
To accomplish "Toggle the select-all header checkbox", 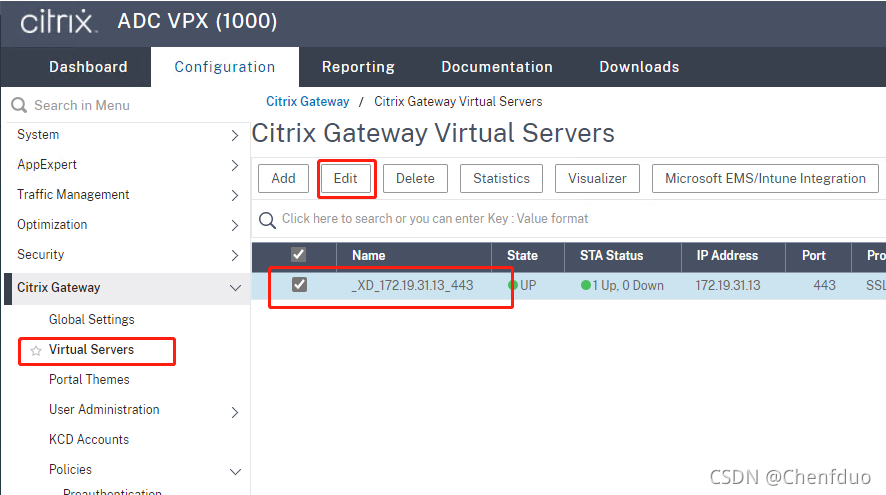I will tap(298, 255).
